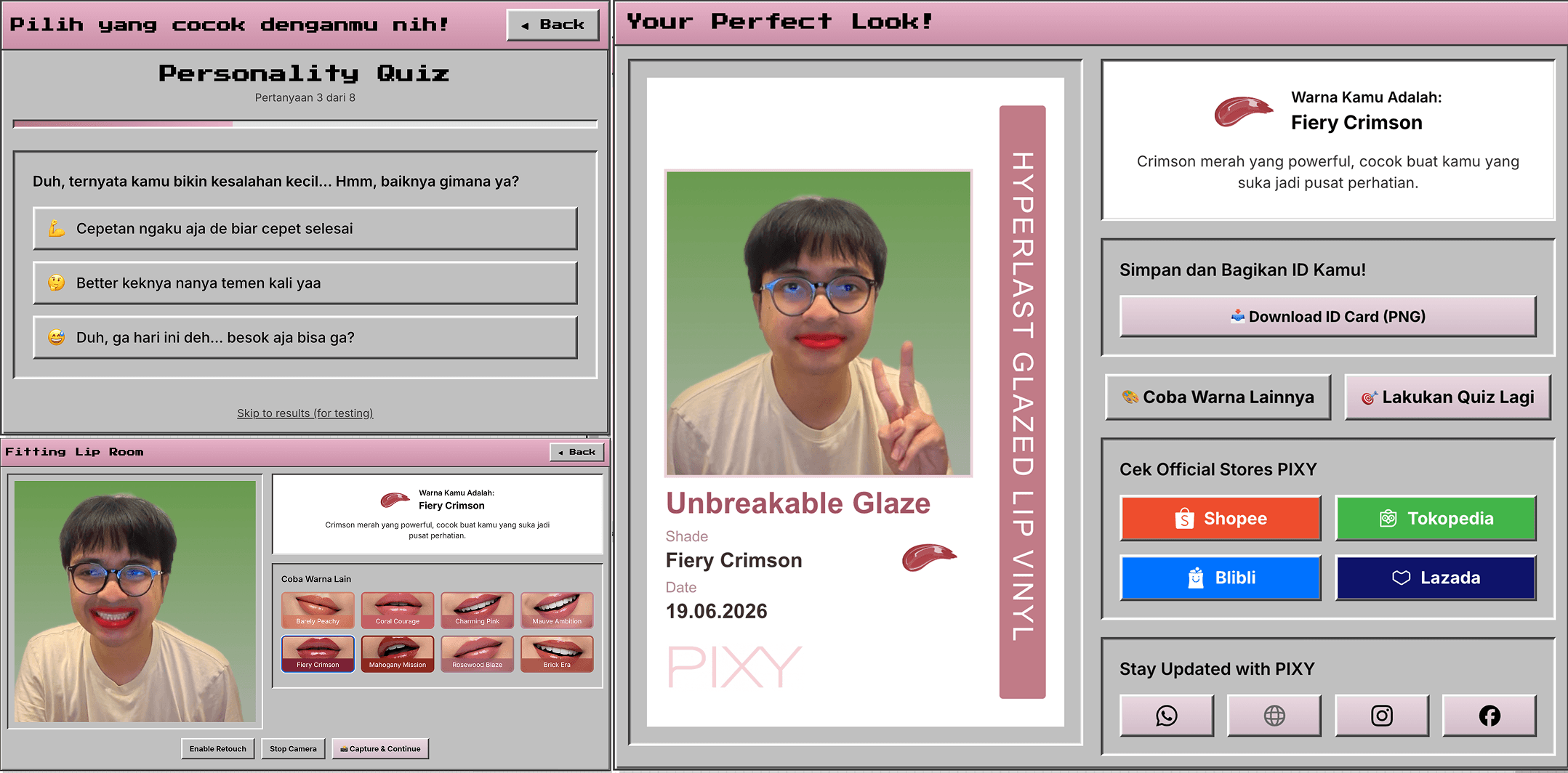The width and height of the screenshot is (1568, 773).
Task: Open the website globe icon
Action: 1274,716
